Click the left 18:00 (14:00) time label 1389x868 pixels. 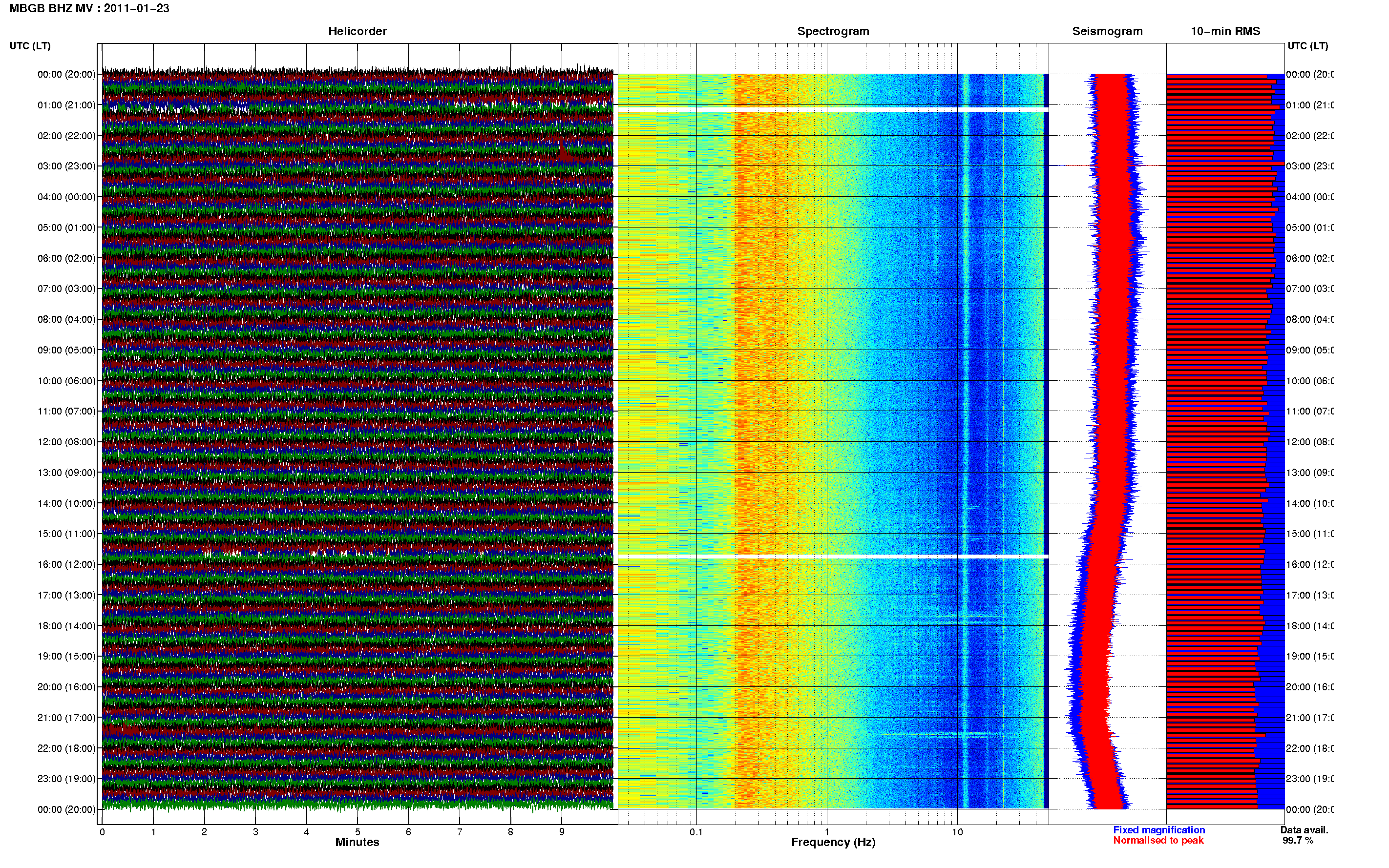click(x=66, y=626)
